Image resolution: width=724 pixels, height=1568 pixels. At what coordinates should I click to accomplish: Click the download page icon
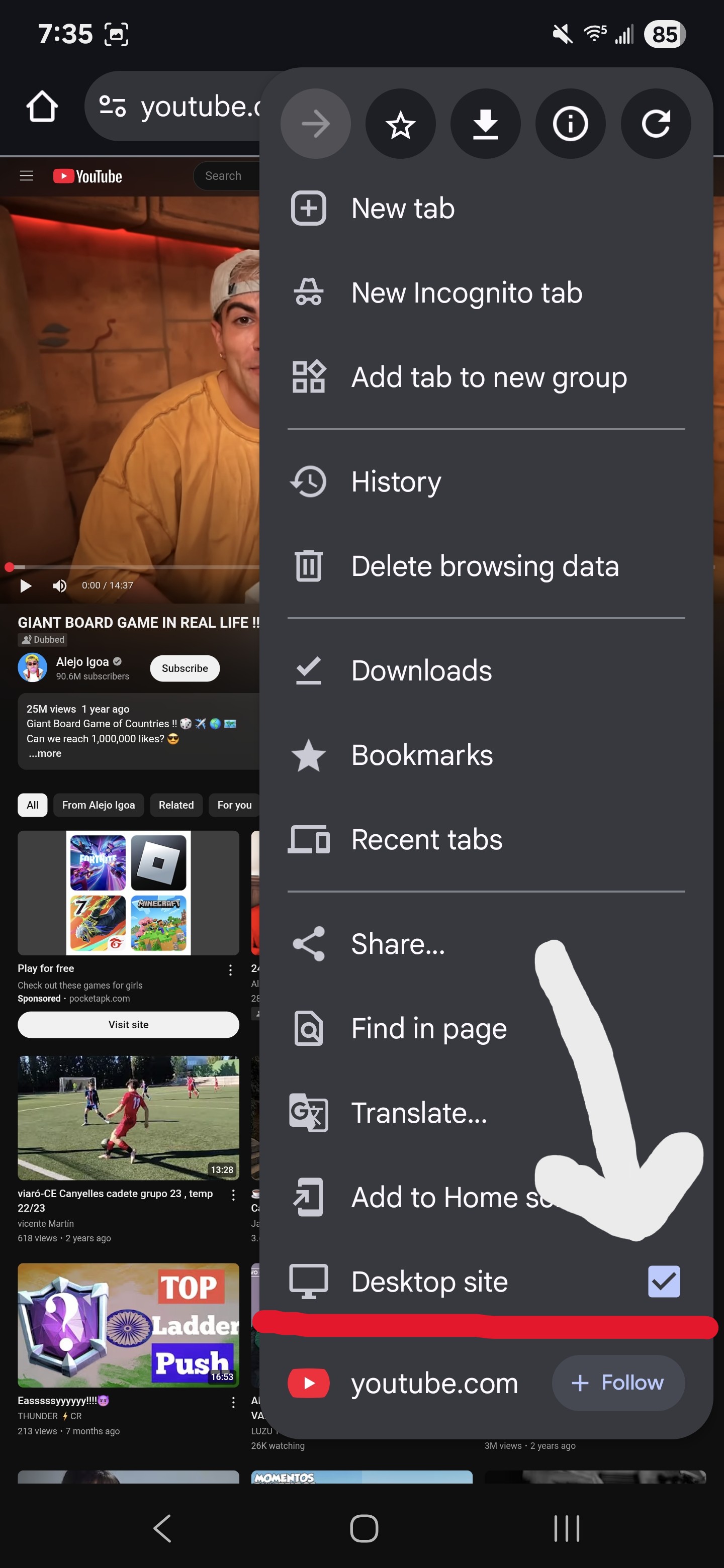[485, 124]
